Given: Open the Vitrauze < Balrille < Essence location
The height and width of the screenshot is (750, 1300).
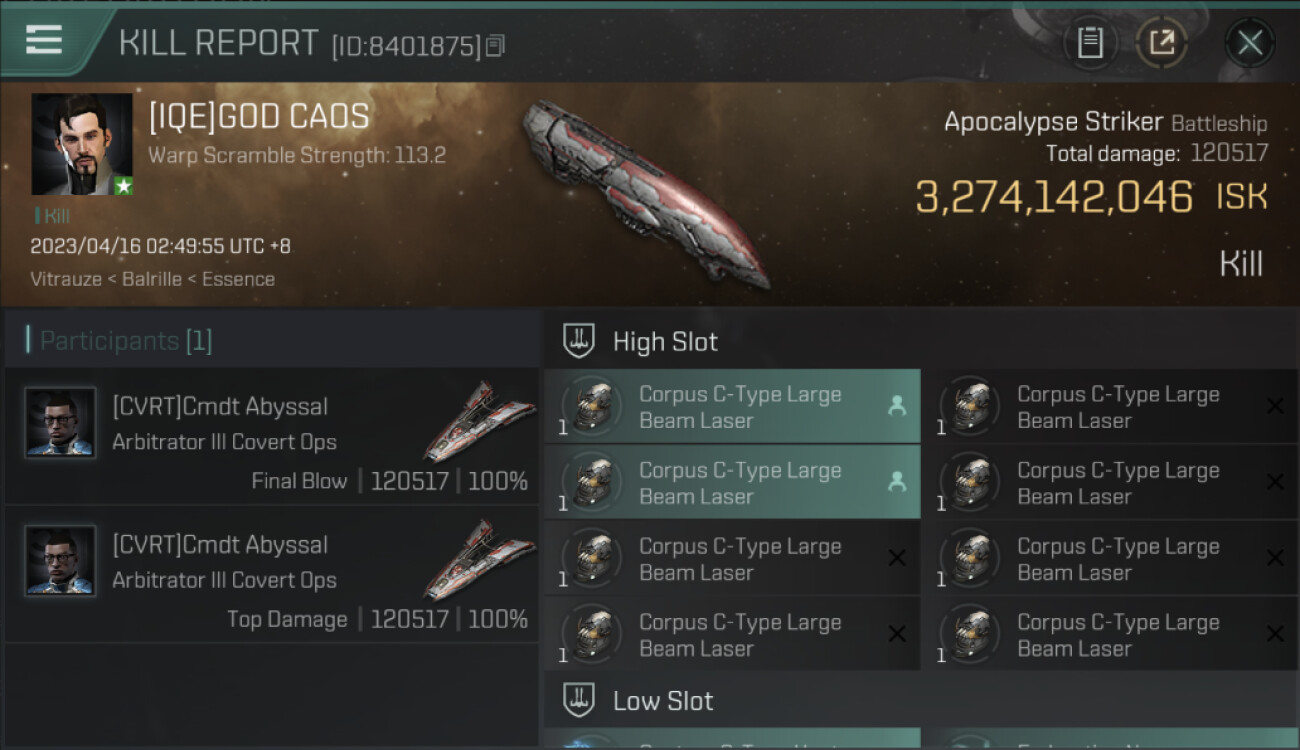Looking at the screenshot, I should point(152,279).
